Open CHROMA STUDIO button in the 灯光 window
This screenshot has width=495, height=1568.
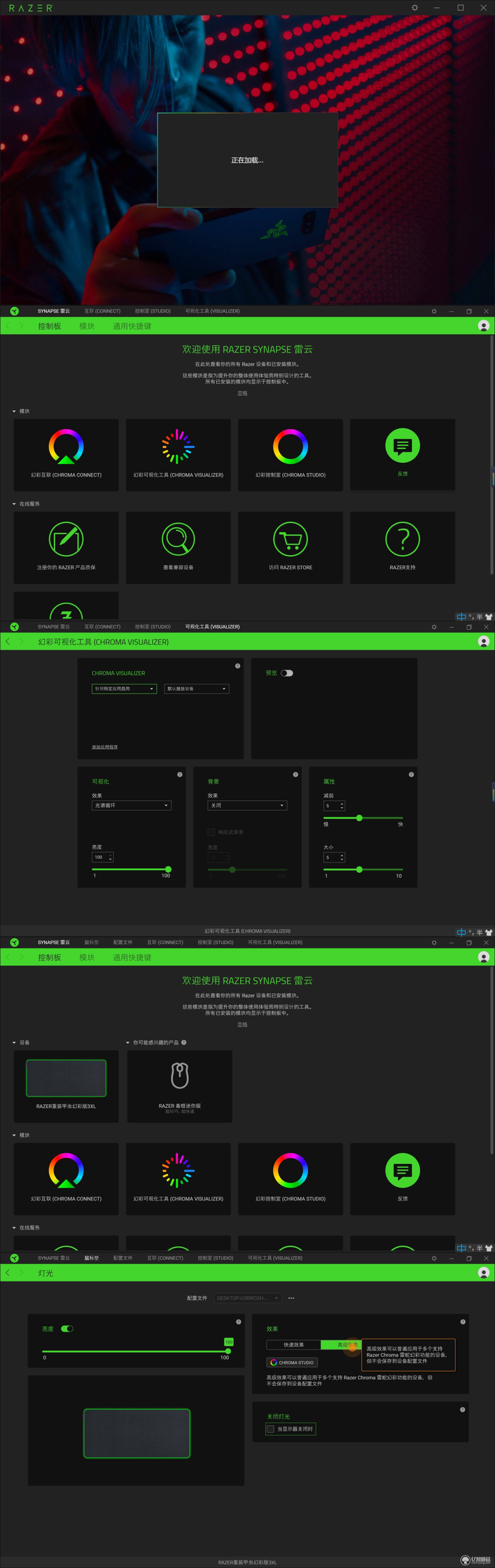pyautogui.click(x=293, y=1363)
